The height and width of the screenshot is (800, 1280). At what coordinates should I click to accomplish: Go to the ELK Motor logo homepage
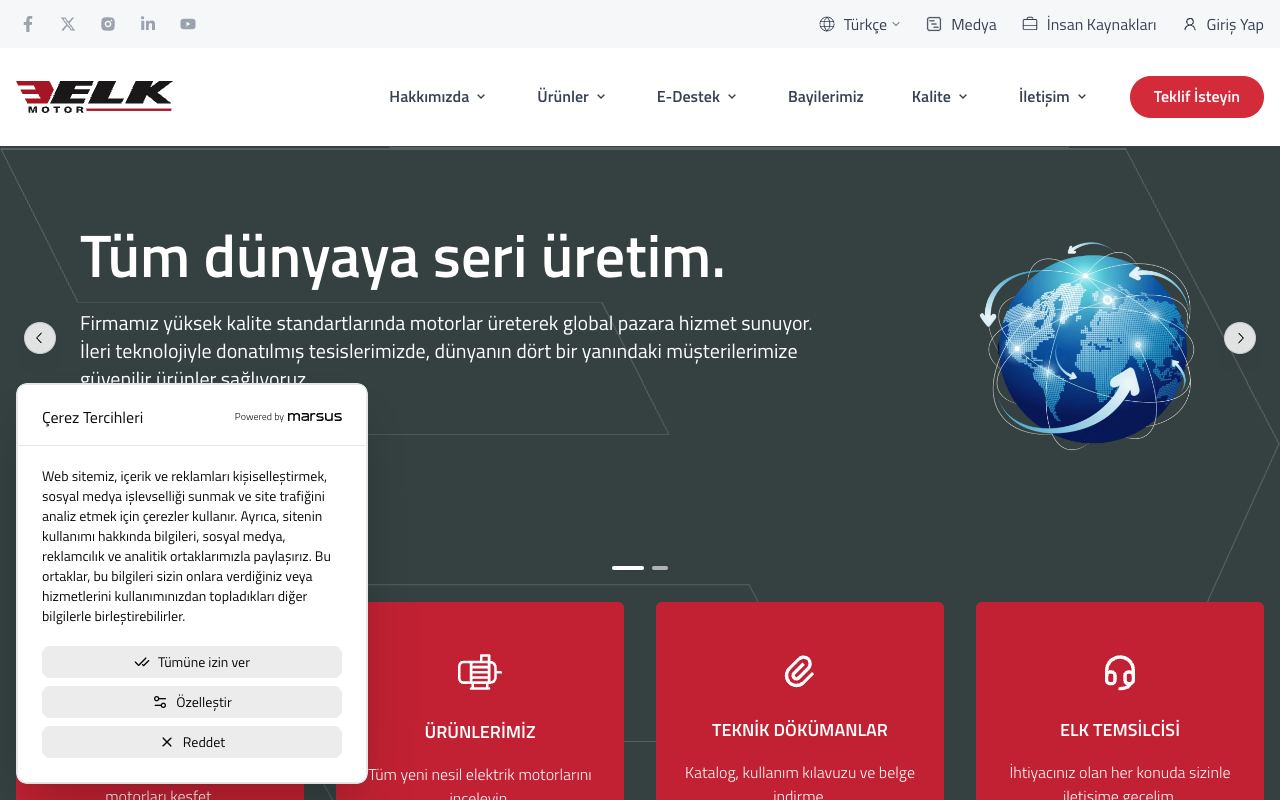point(94,97)
